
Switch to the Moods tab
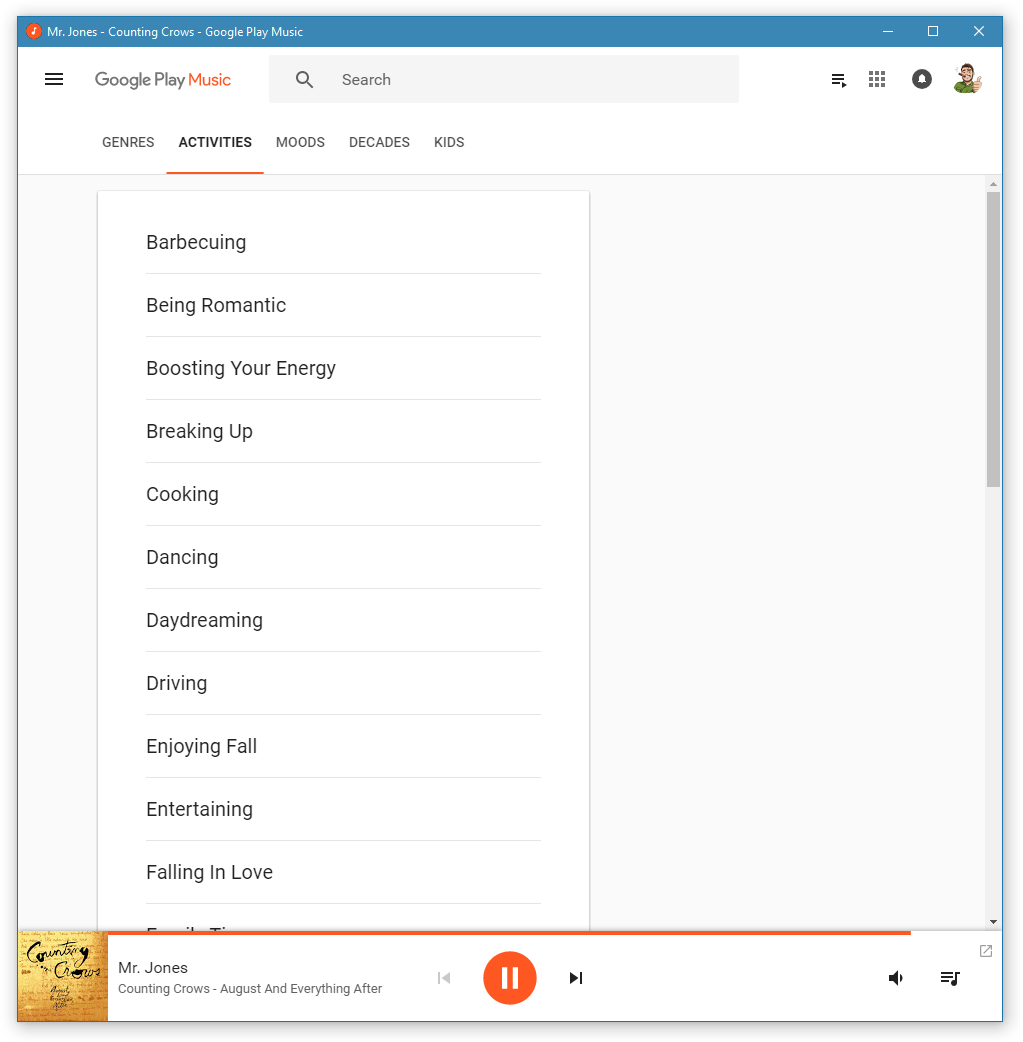coord(300,142)
